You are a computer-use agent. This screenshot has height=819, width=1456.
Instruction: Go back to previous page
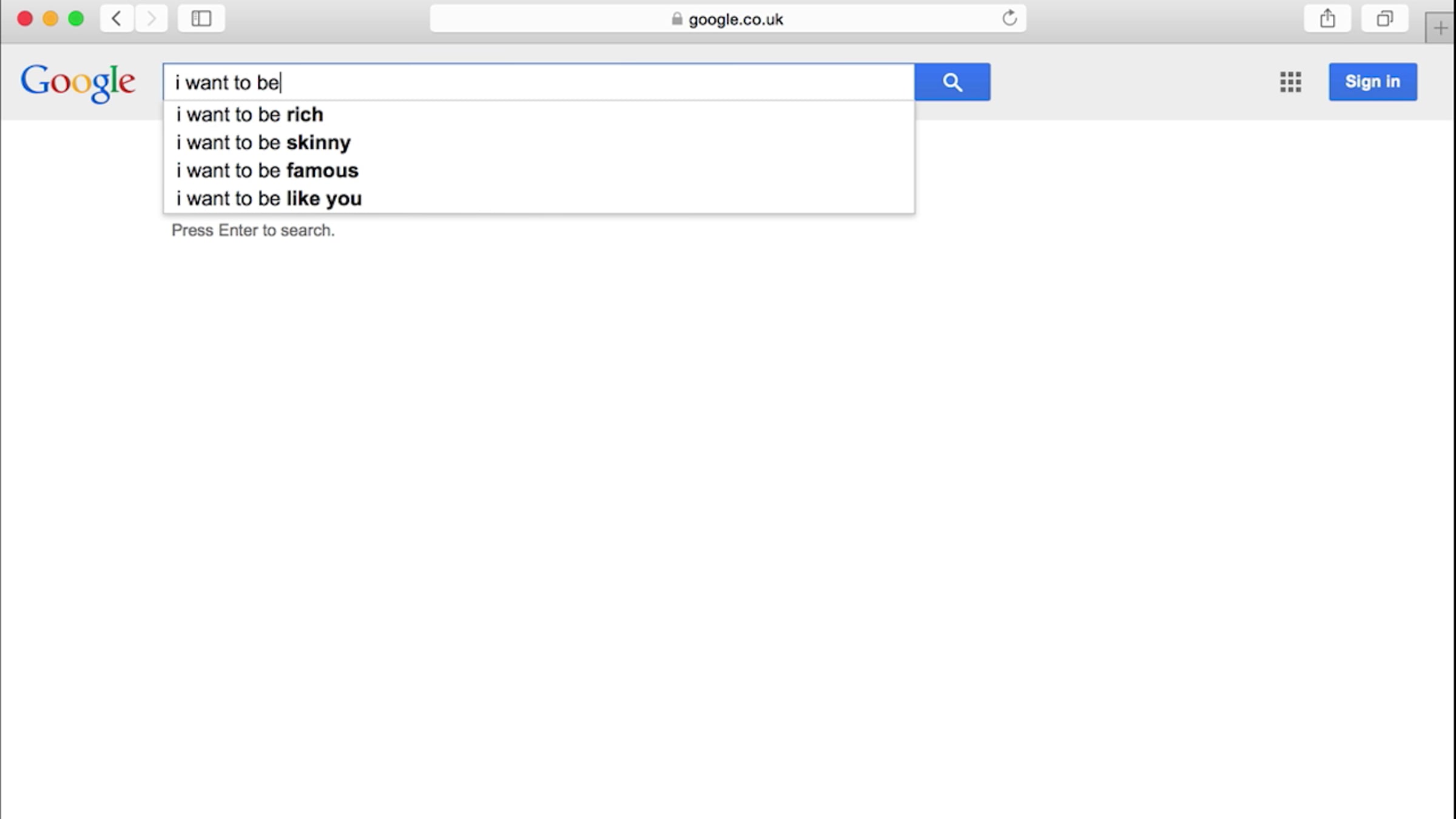coord(116,19)
